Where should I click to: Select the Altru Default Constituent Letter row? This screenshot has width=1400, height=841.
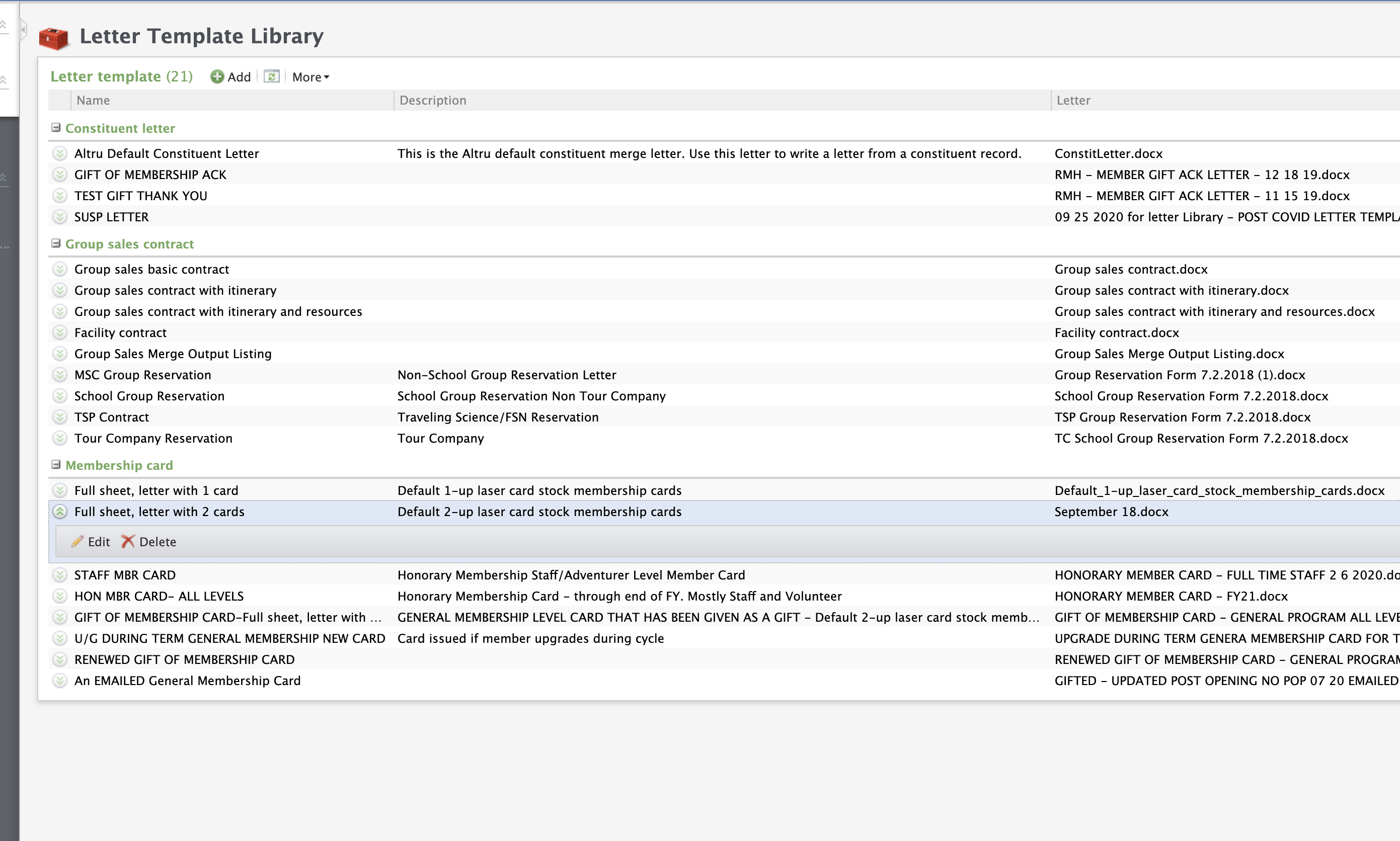[167, 153]
